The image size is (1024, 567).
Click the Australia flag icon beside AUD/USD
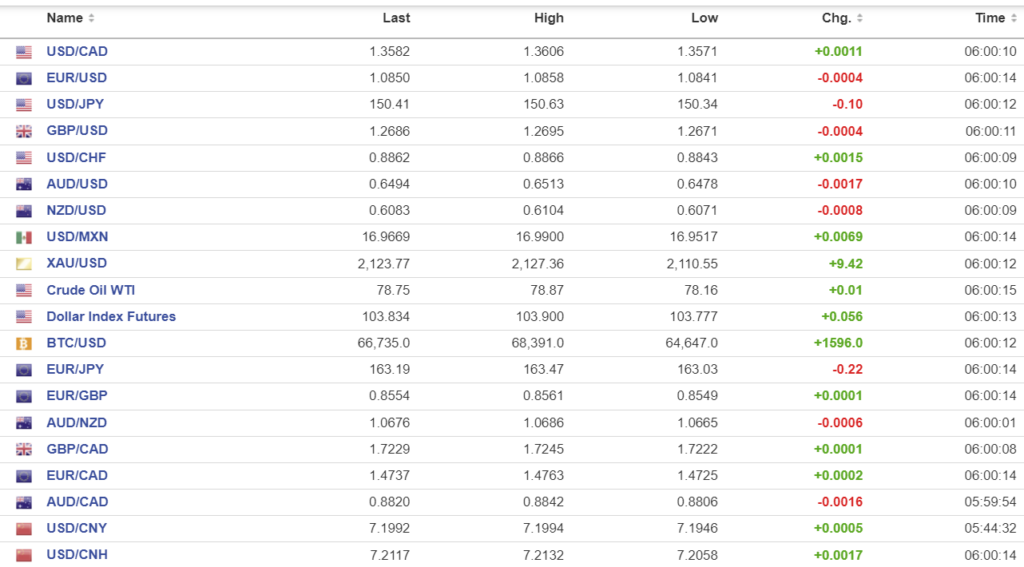click(x=24, y=184)
